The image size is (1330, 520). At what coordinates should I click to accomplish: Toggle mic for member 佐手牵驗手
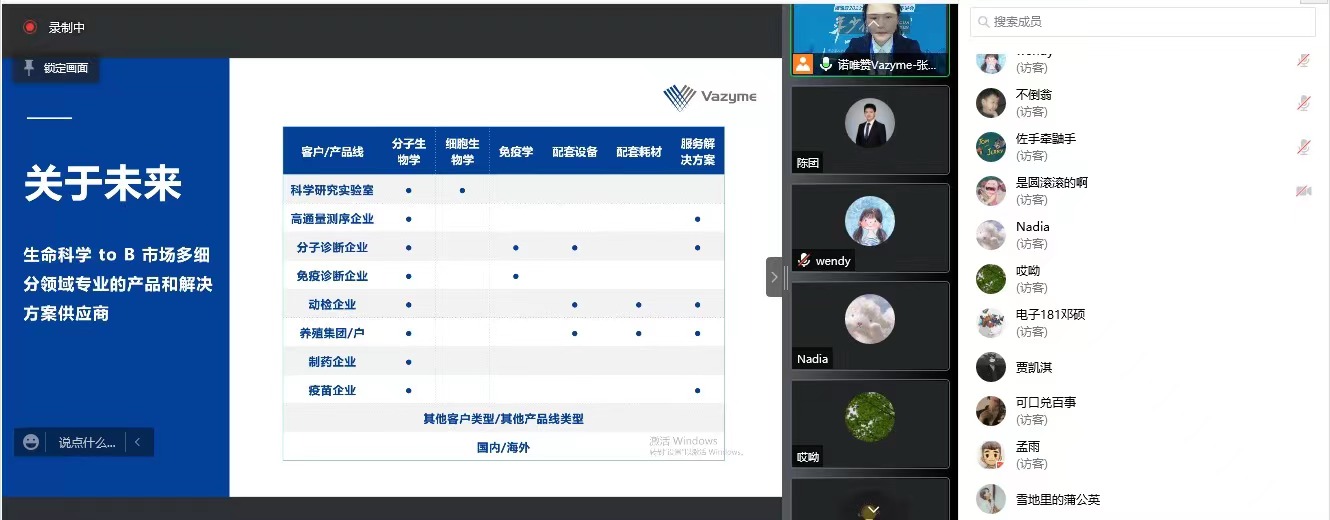click(1303, 147)
